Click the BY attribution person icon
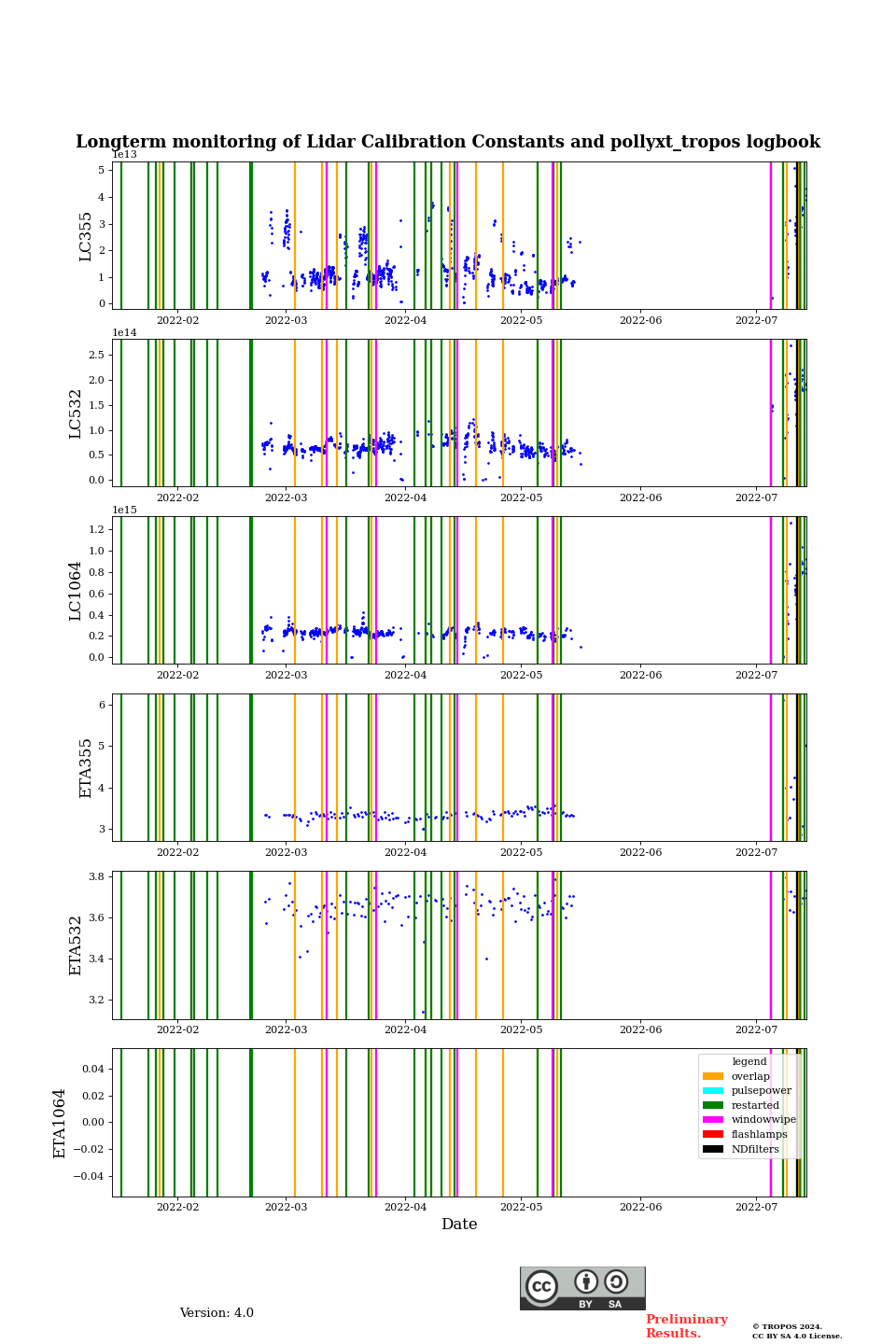Viewport: 896px width, 1344px height. tap(586, 1281)
